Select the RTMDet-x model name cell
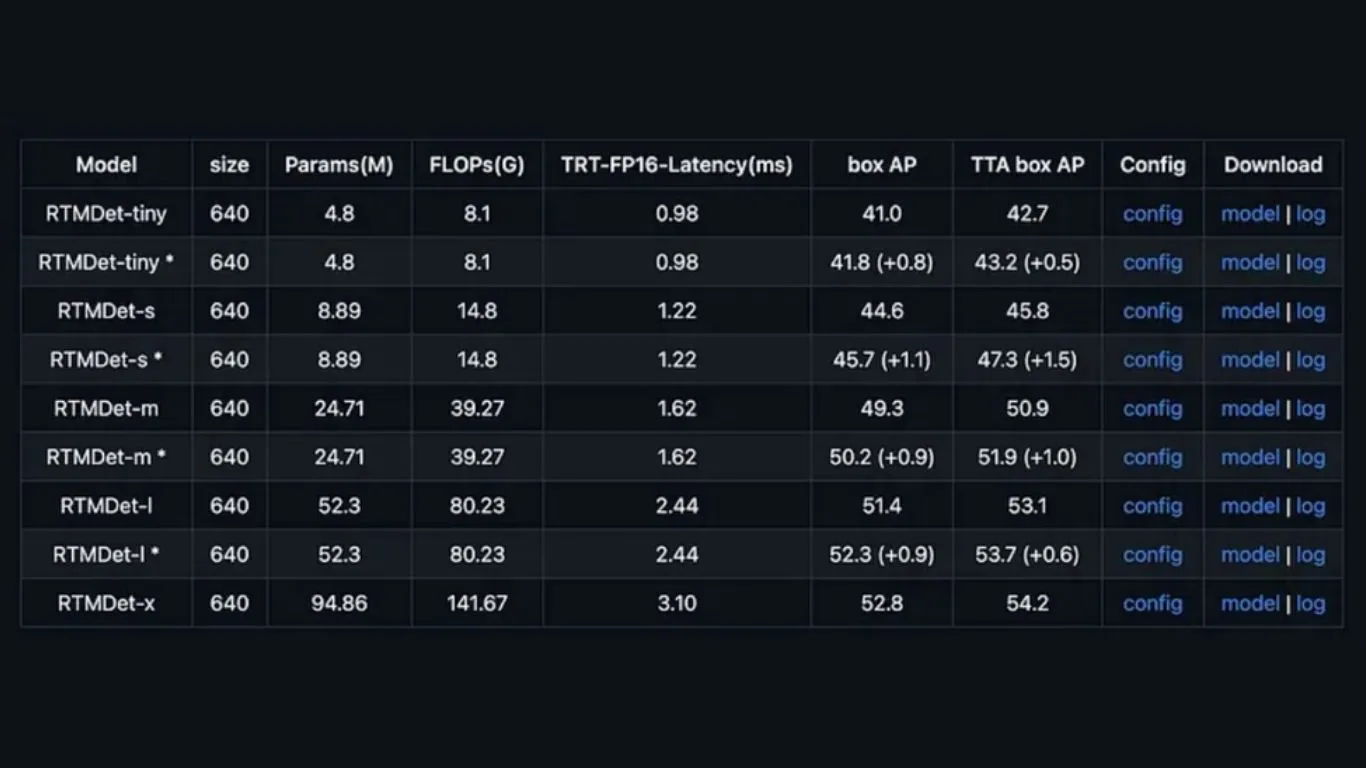1366x768 pixels. [106, 604]
